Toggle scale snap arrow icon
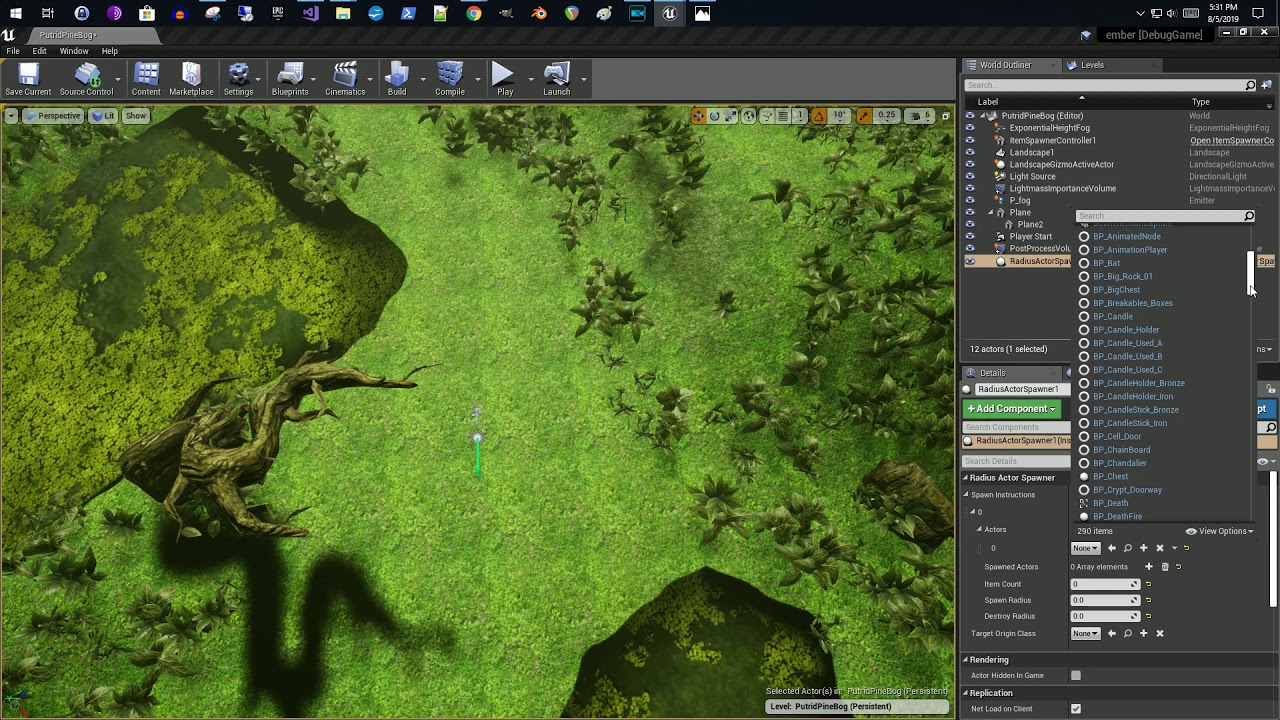Image resolution: width=1280 pixels, height=720 pixels. tap(863, 116)
